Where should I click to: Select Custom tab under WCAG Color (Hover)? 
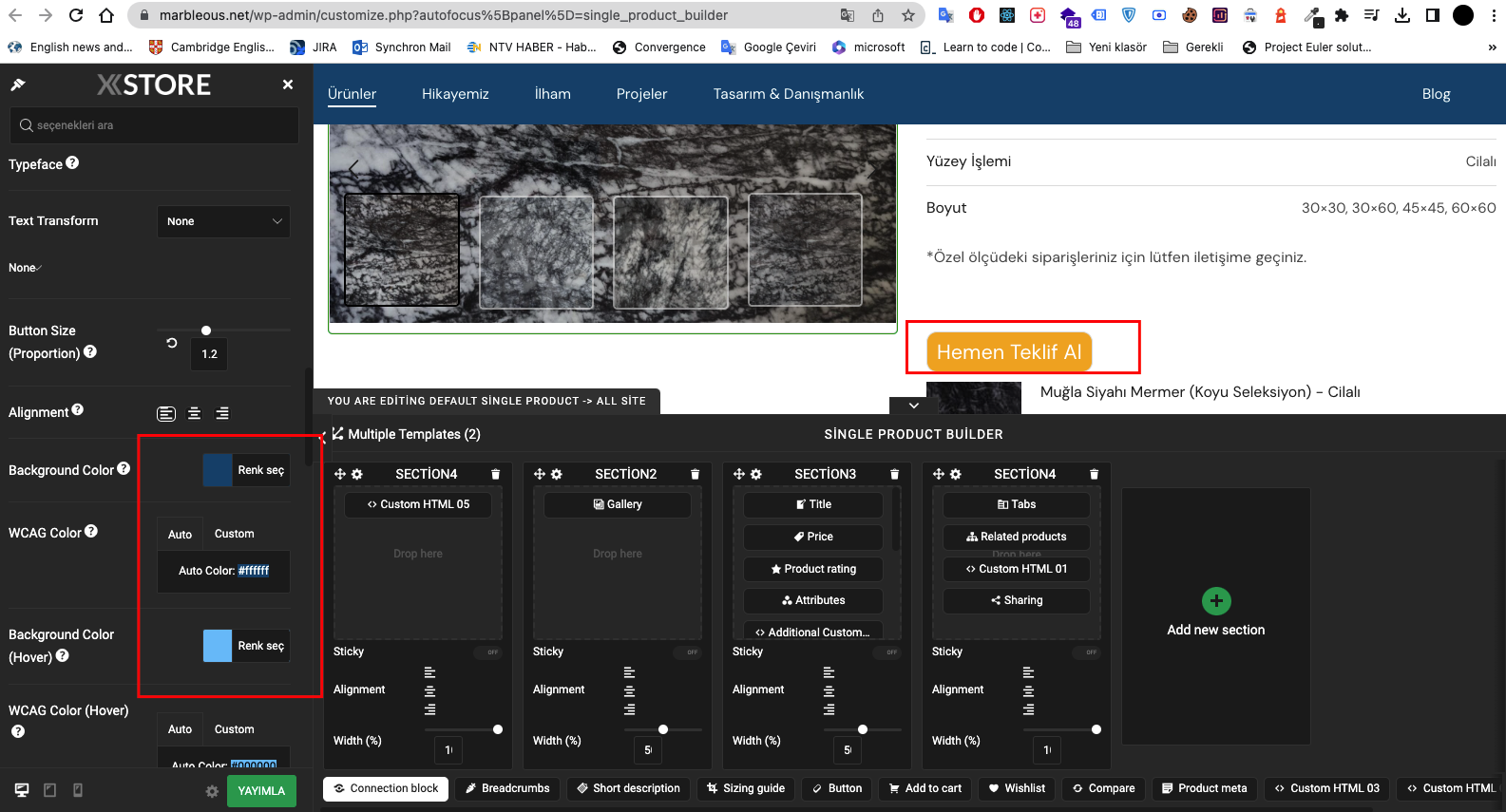235,729
